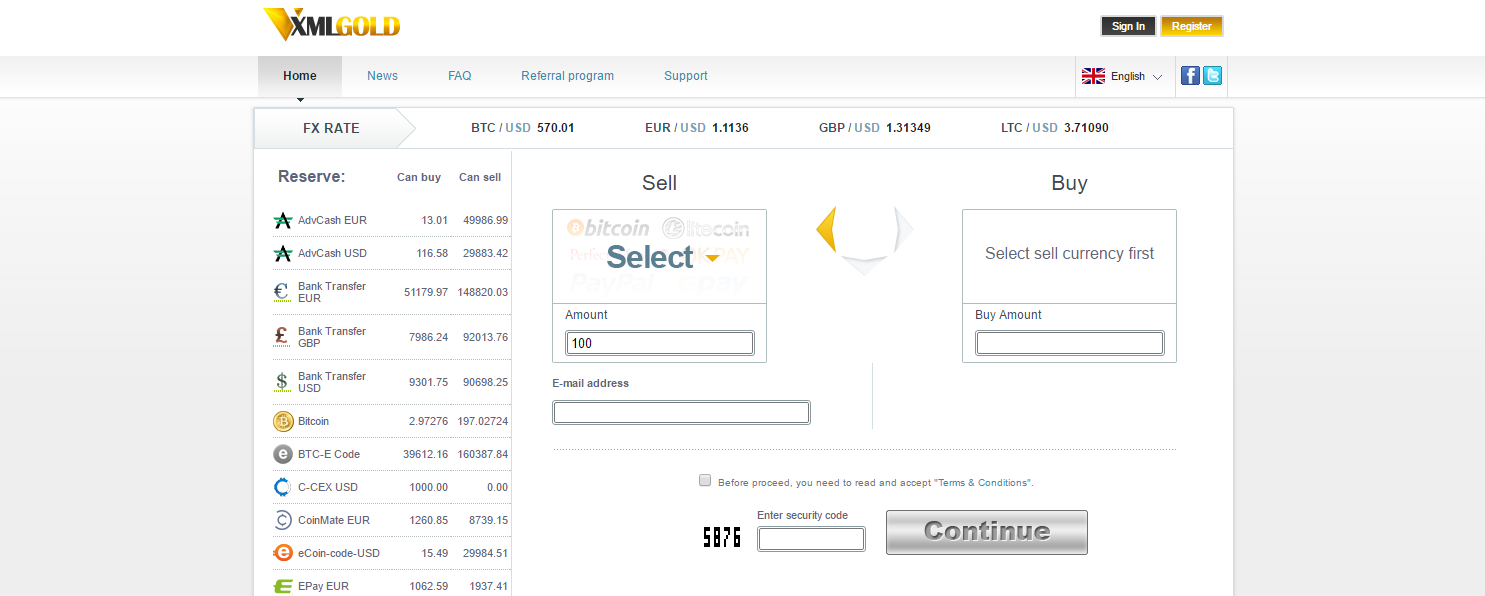Click the Register button

pos(1191,26)
